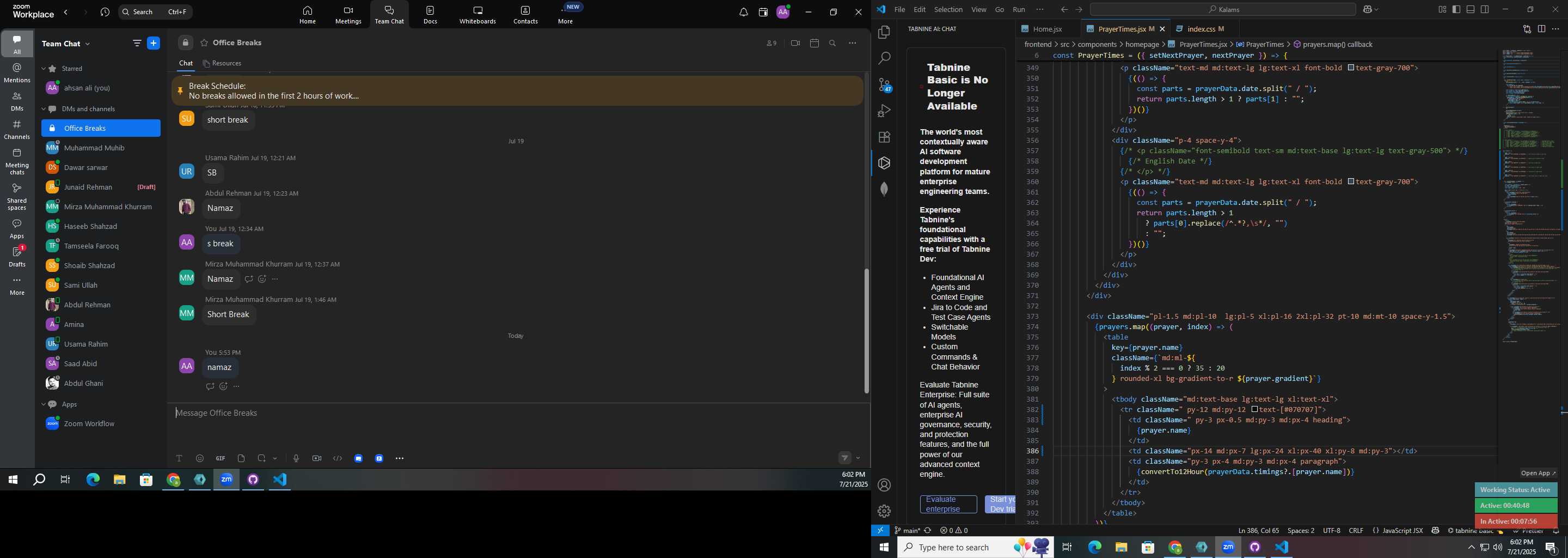
Task: Open the Run menu in VS Code
Action: tap(1019, 9)
